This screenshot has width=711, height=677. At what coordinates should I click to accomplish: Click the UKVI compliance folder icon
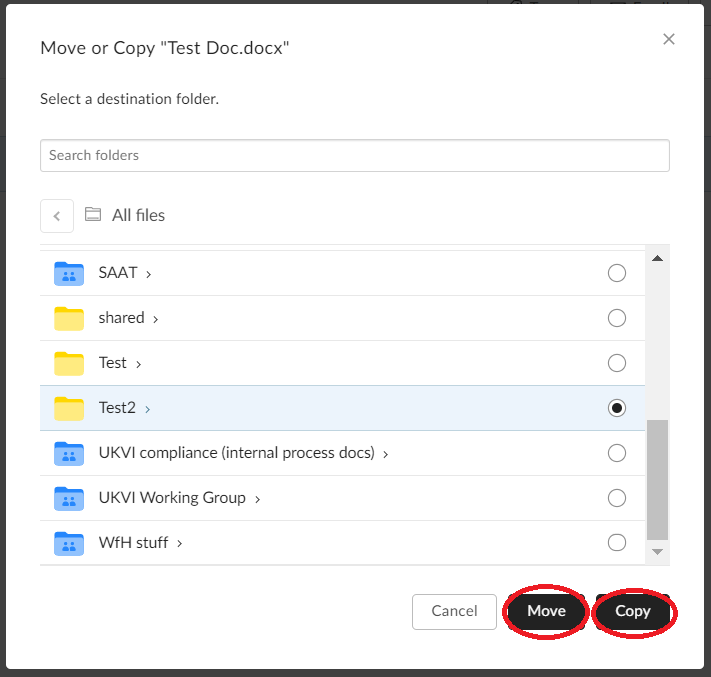(x=69, y=453)
